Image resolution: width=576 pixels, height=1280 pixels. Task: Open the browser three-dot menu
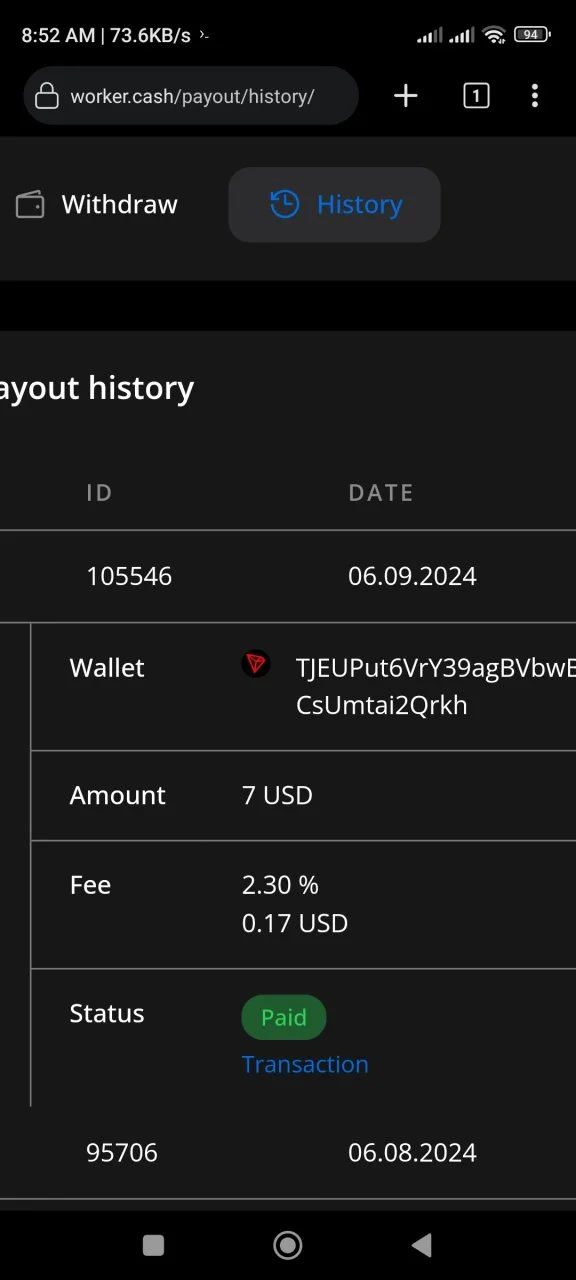point(535,96)
